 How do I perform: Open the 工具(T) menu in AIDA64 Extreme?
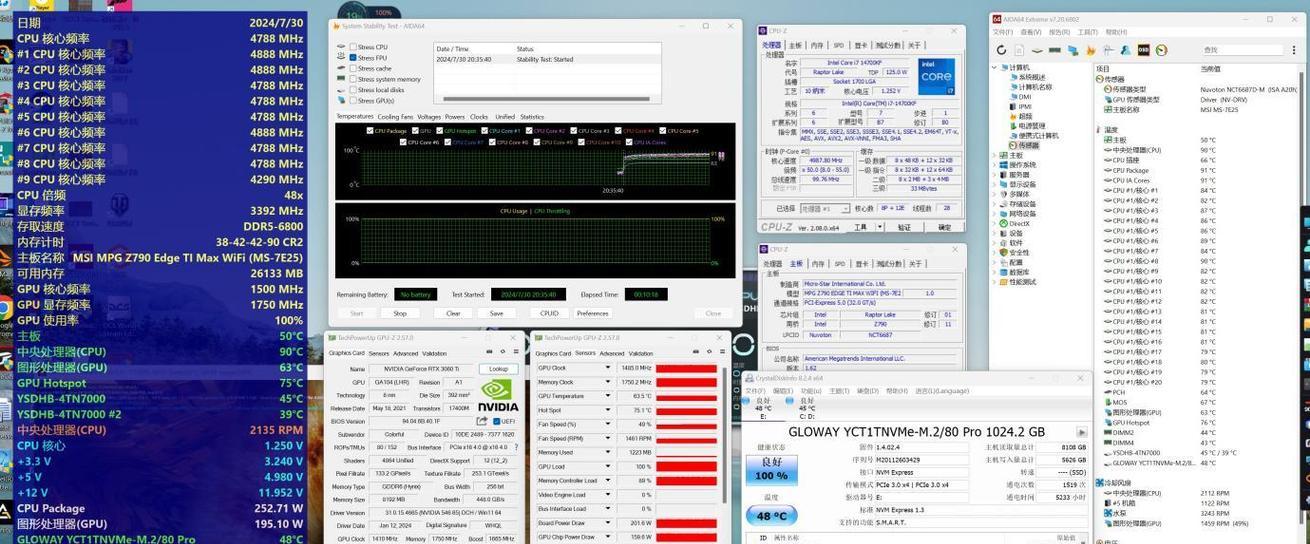tap(1087, 32)
